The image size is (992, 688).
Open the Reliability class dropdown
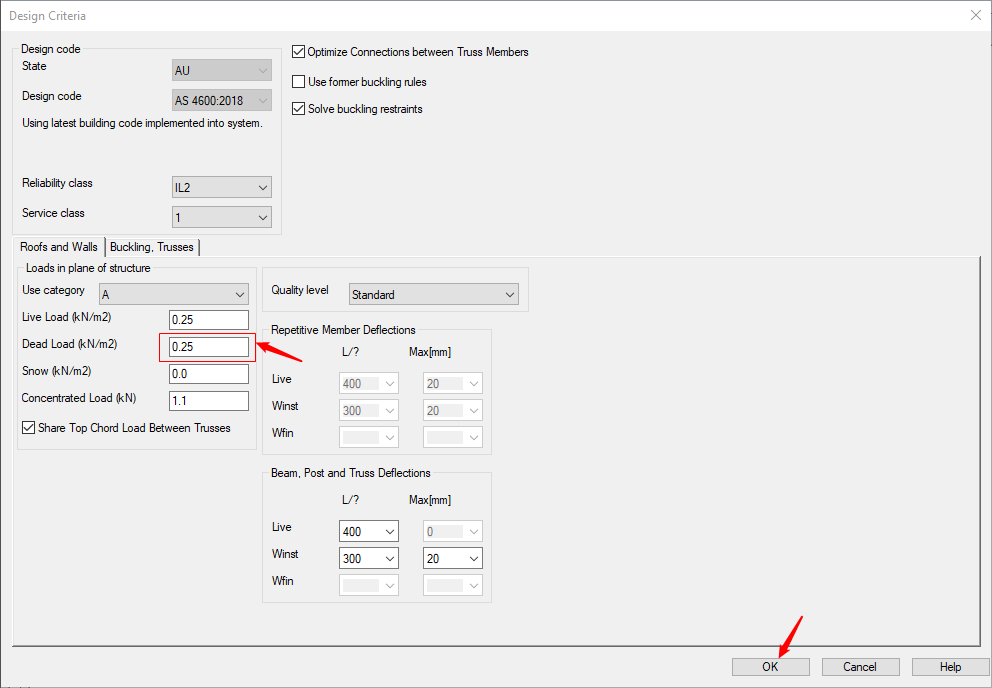tap(221, 188)
